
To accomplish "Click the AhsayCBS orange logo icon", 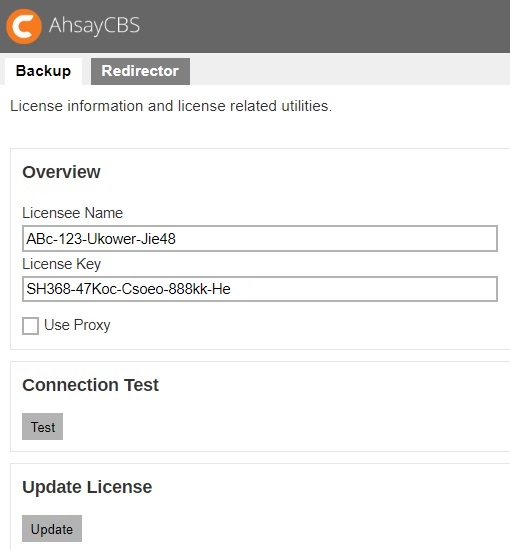I will [24, 26].
